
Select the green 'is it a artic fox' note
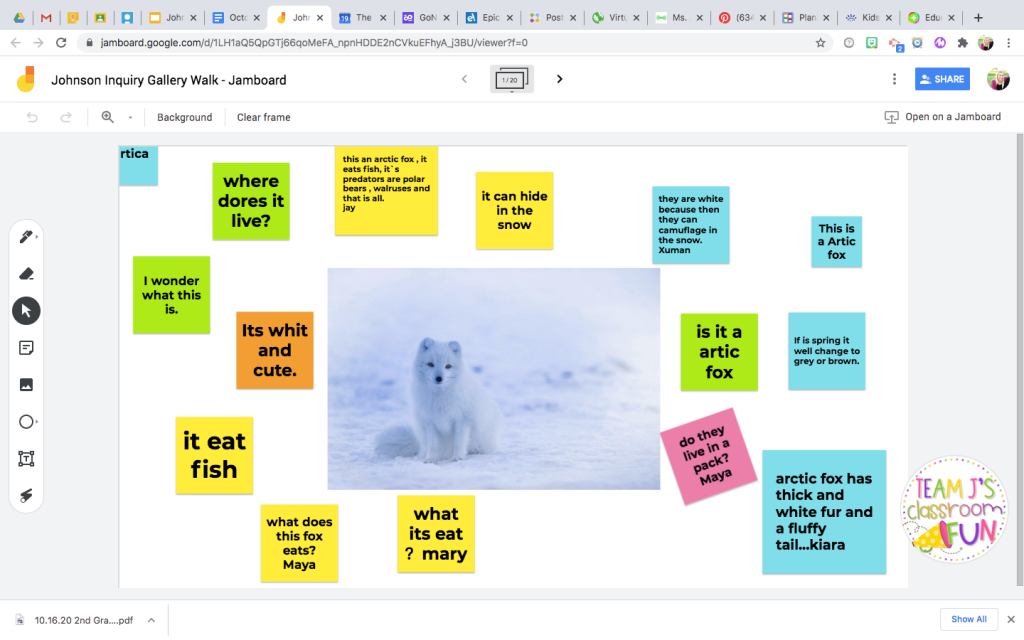719,352
